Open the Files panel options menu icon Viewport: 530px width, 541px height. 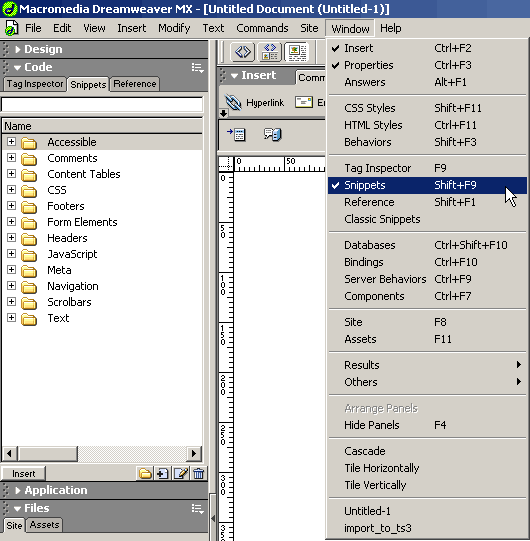tap(198, 509)
